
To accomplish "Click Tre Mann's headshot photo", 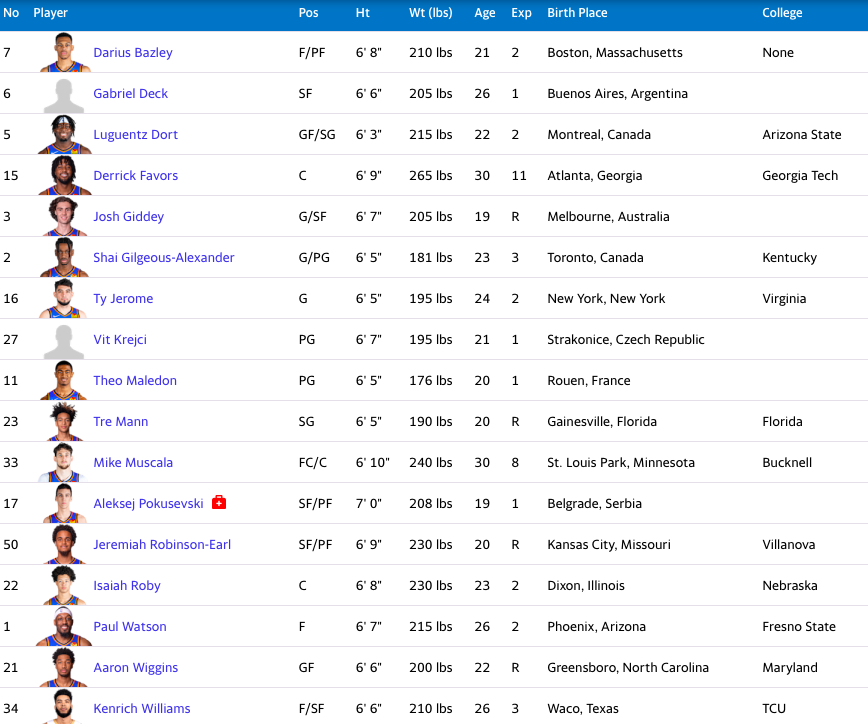I will coord(64,421).
